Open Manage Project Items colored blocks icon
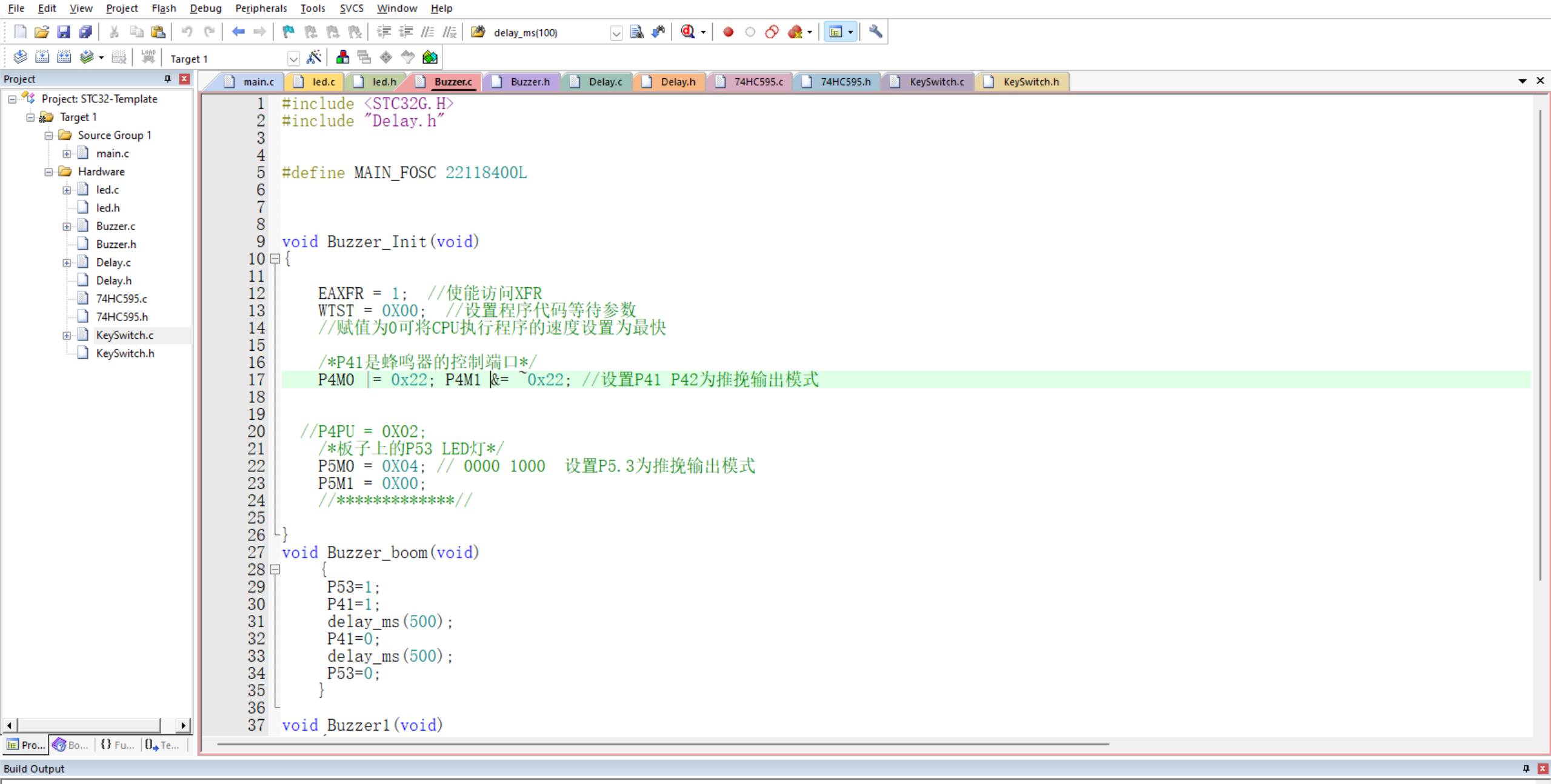 (x=342, y=58)
